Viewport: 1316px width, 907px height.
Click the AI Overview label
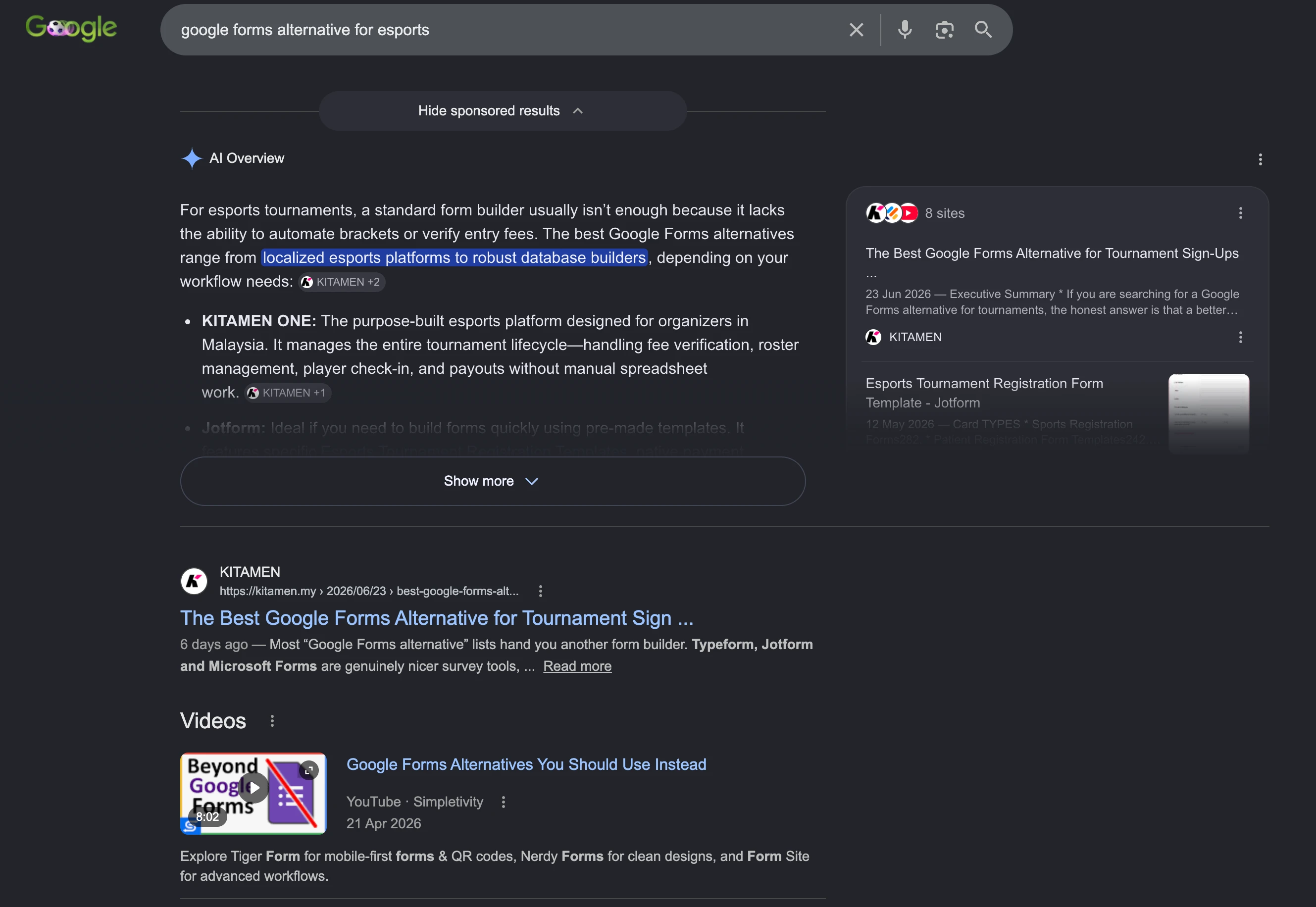click(x=246, y=158)
